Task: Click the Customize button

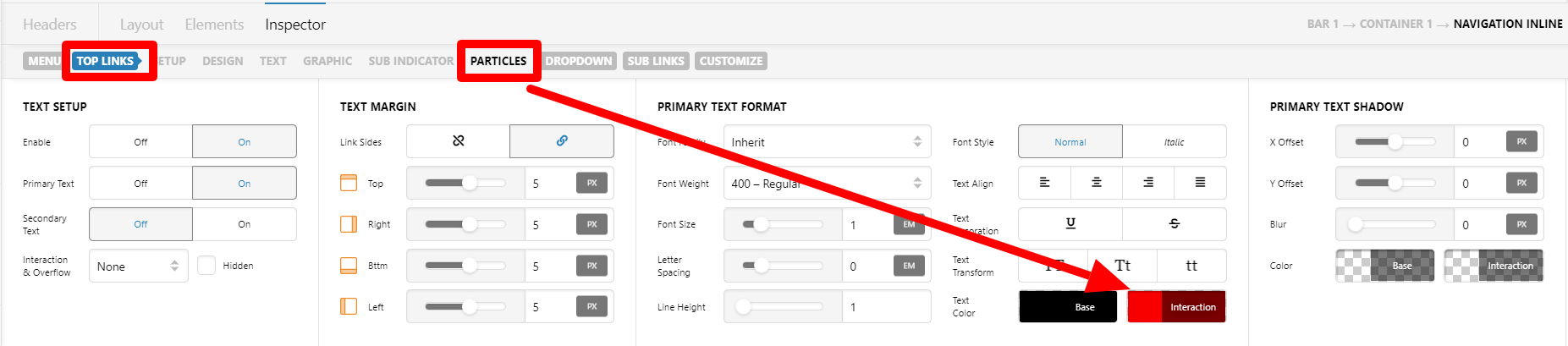Action: coord(731,61)
